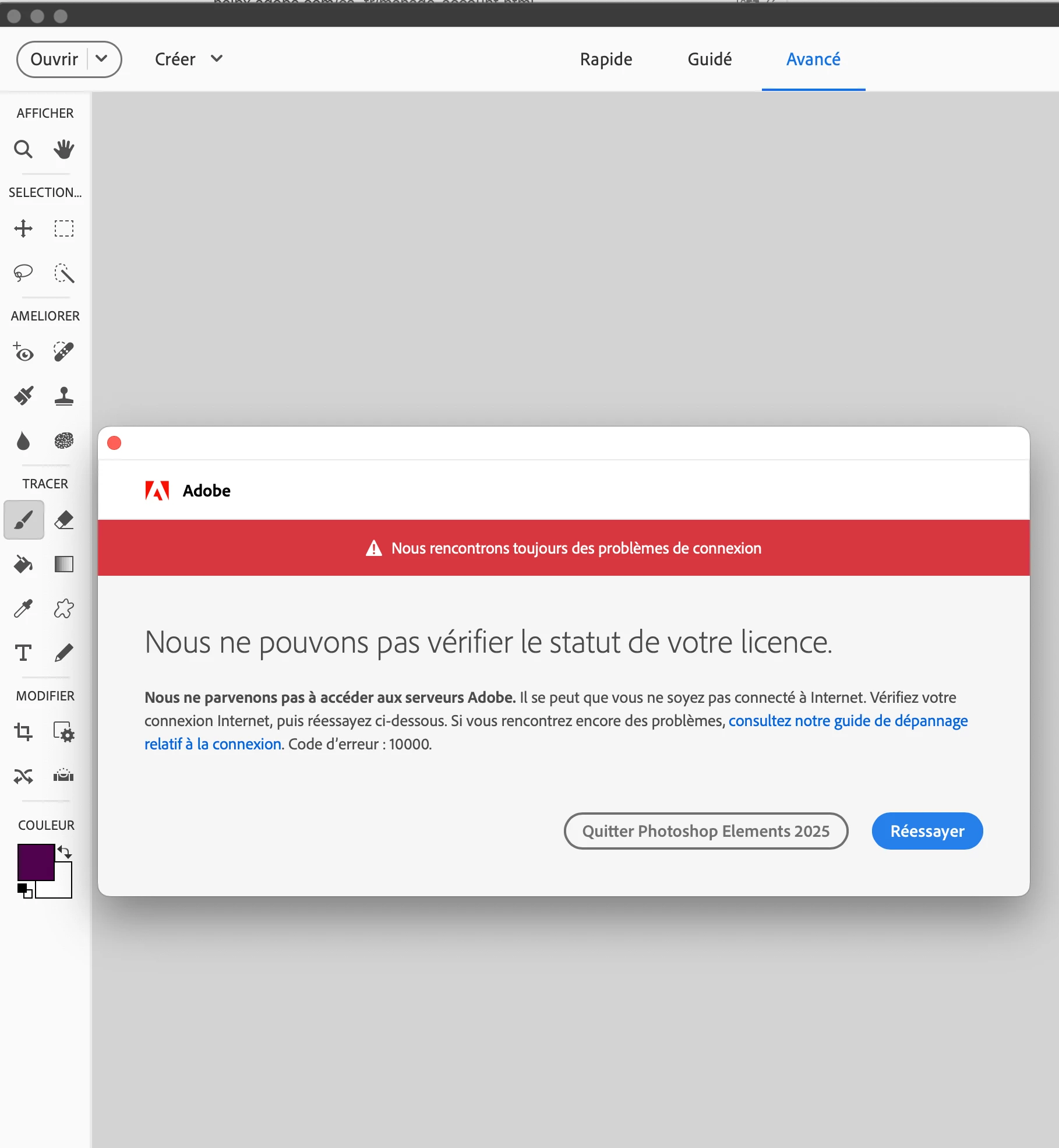Select the Recompose tool with gear
The image size is (1059, 1148).
tap(64, 732)
